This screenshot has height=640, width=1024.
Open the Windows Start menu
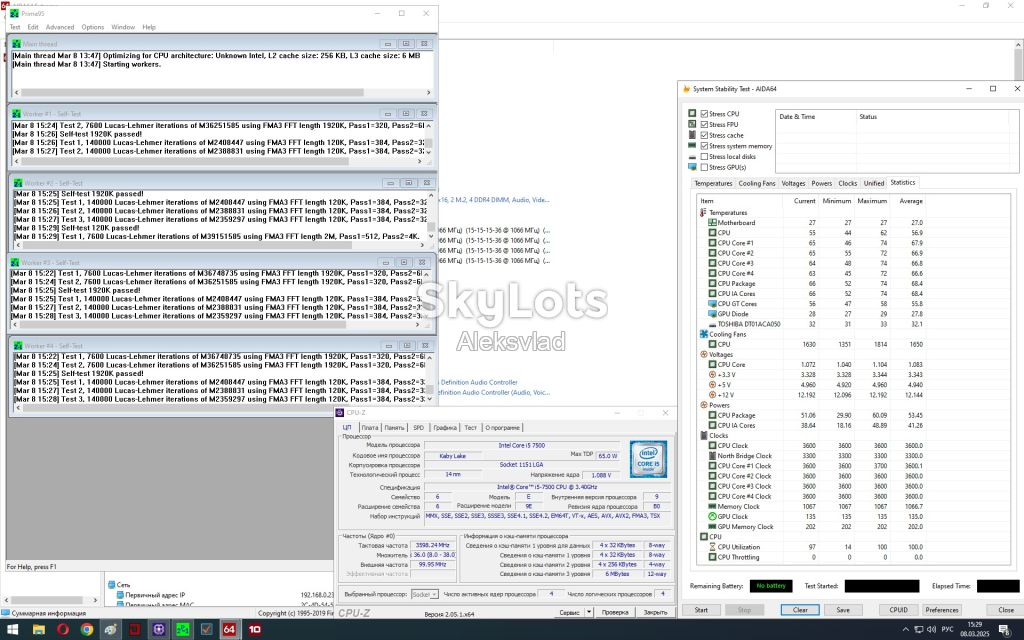13,630
